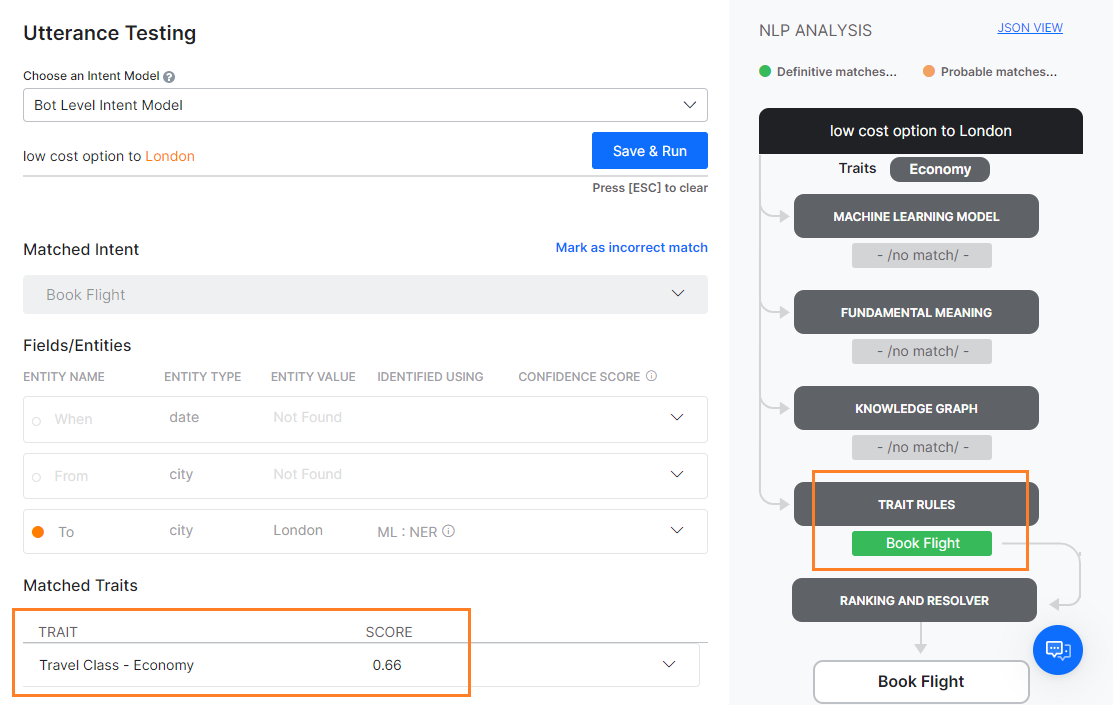This screenshot has width=1113, height=705.
Task: Expand the To city London entity row
Action: pyautogui.click(x=677, y=530)
